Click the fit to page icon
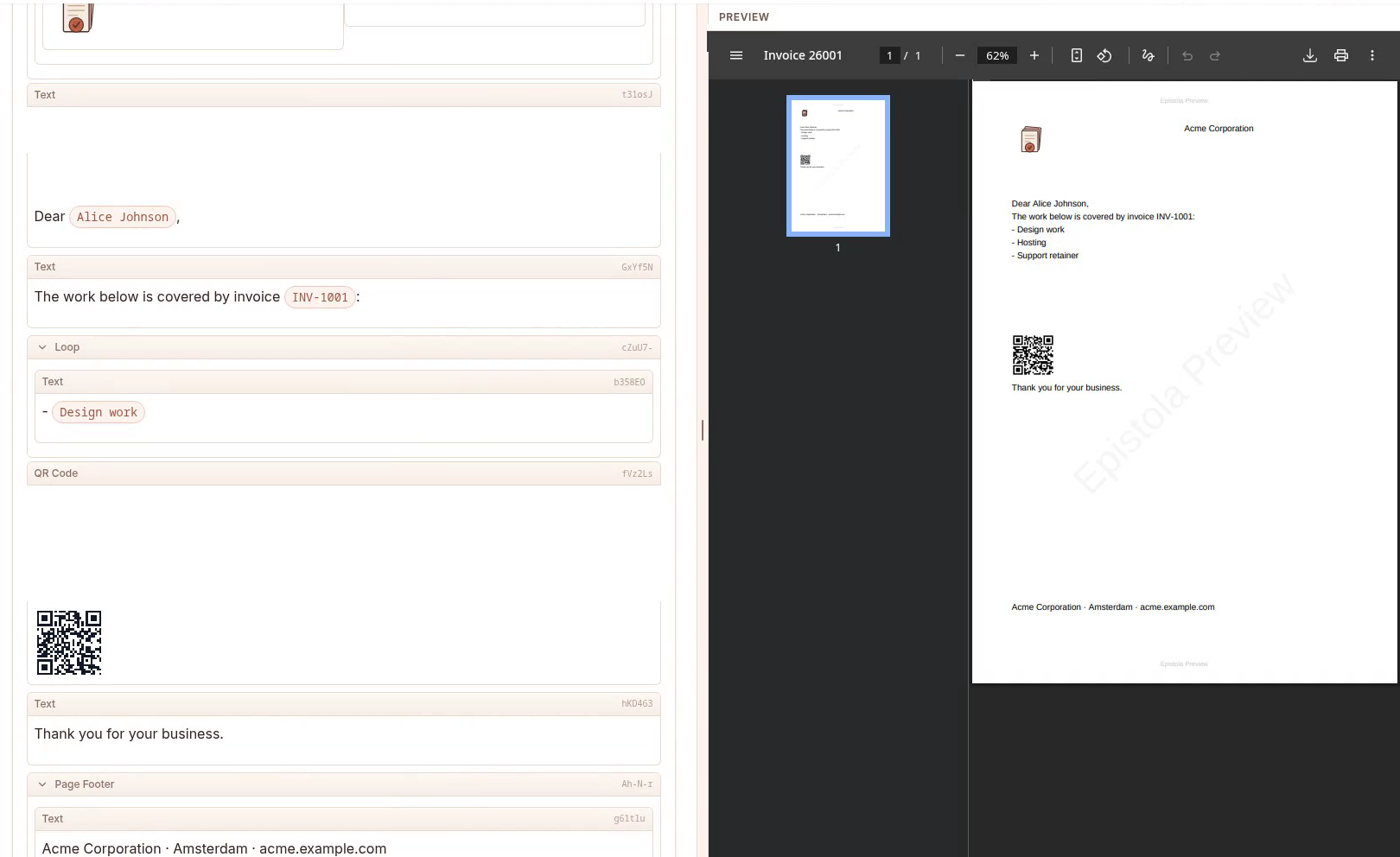This screenshot has width=1400, height=857. (1076, 55)
